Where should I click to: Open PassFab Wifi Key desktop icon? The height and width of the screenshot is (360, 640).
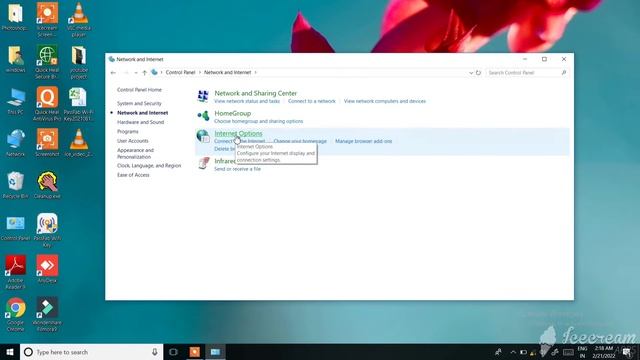click(x=47, y=230)
